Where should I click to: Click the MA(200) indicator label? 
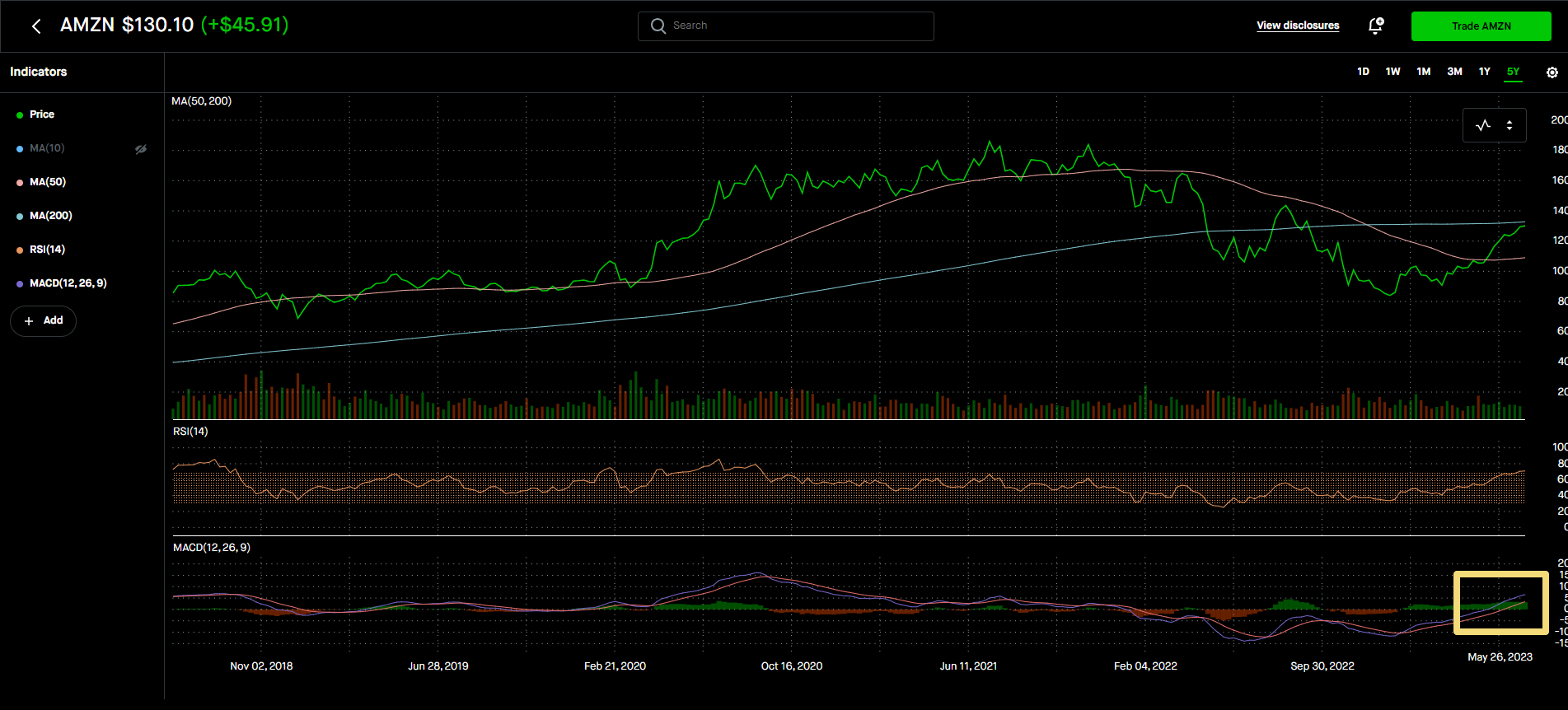coord(51,216)
